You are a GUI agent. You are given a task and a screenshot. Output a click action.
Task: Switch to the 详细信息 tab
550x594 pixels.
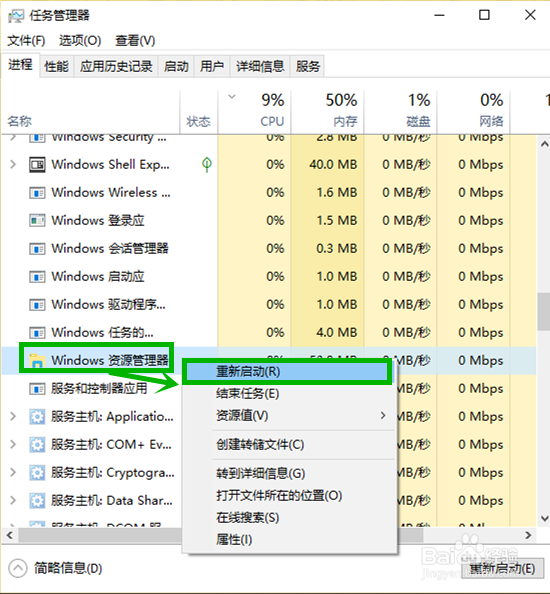(x=260, y=67)
